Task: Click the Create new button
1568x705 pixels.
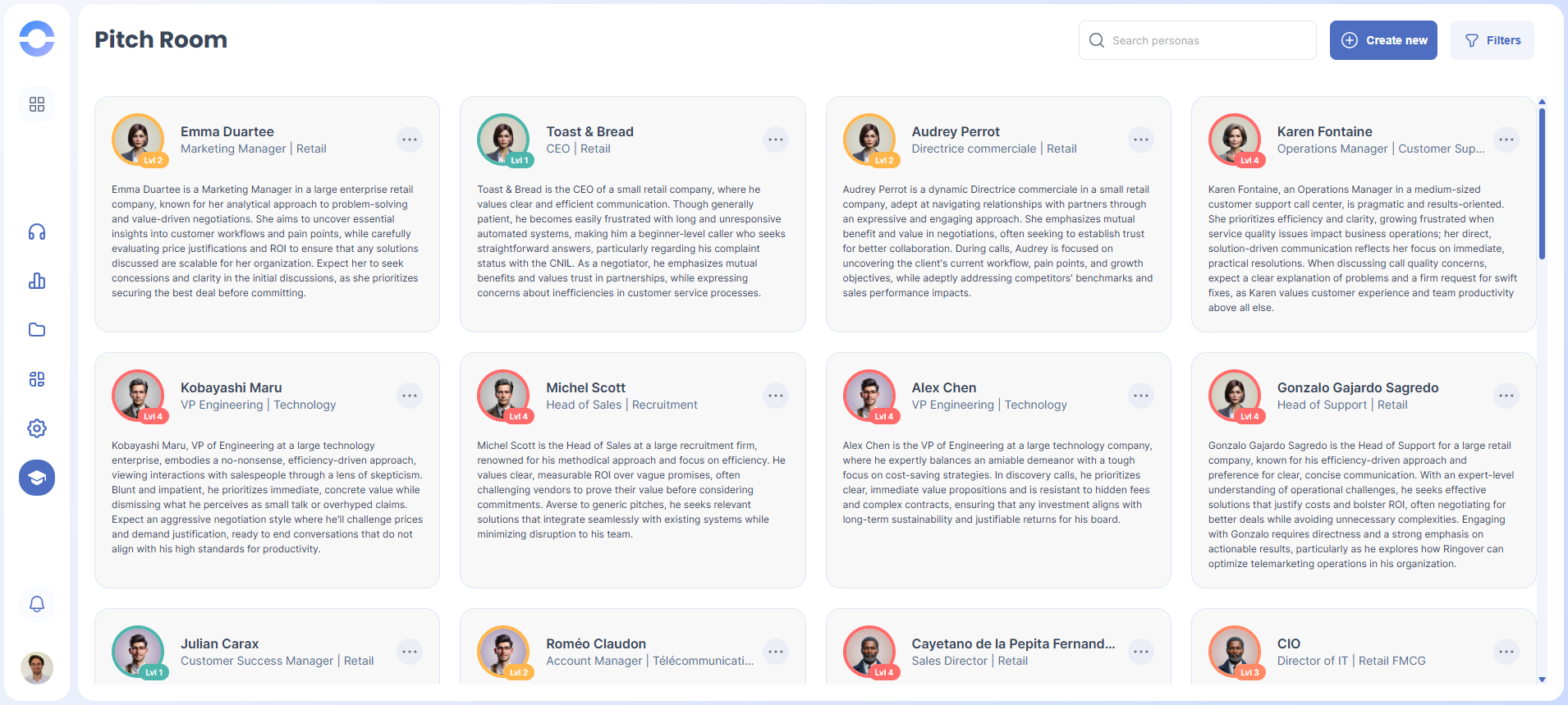Action: [1383, 40]
